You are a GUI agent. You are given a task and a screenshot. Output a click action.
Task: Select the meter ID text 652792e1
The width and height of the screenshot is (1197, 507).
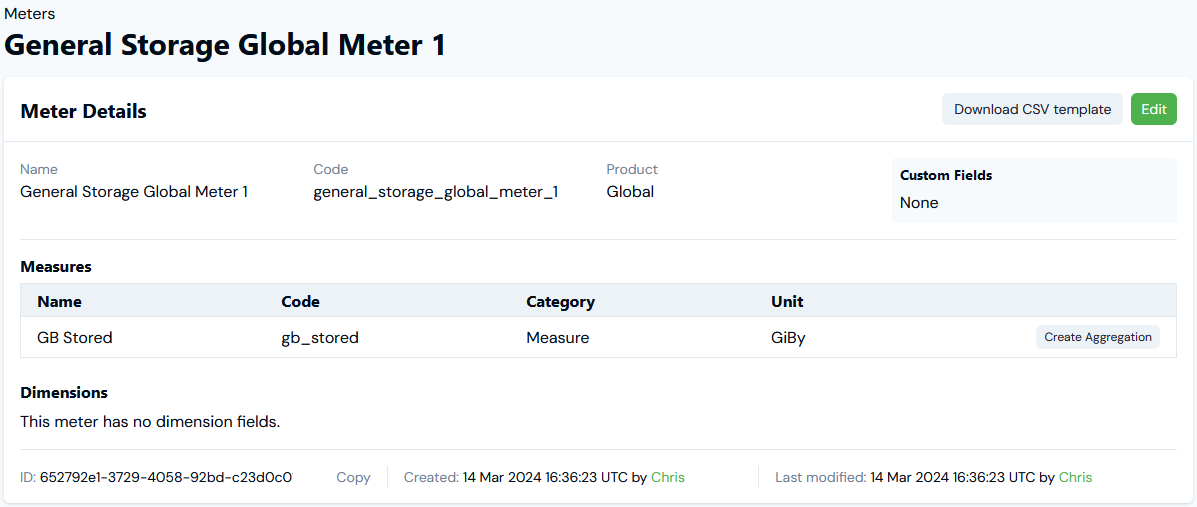(x=166, y=477)
